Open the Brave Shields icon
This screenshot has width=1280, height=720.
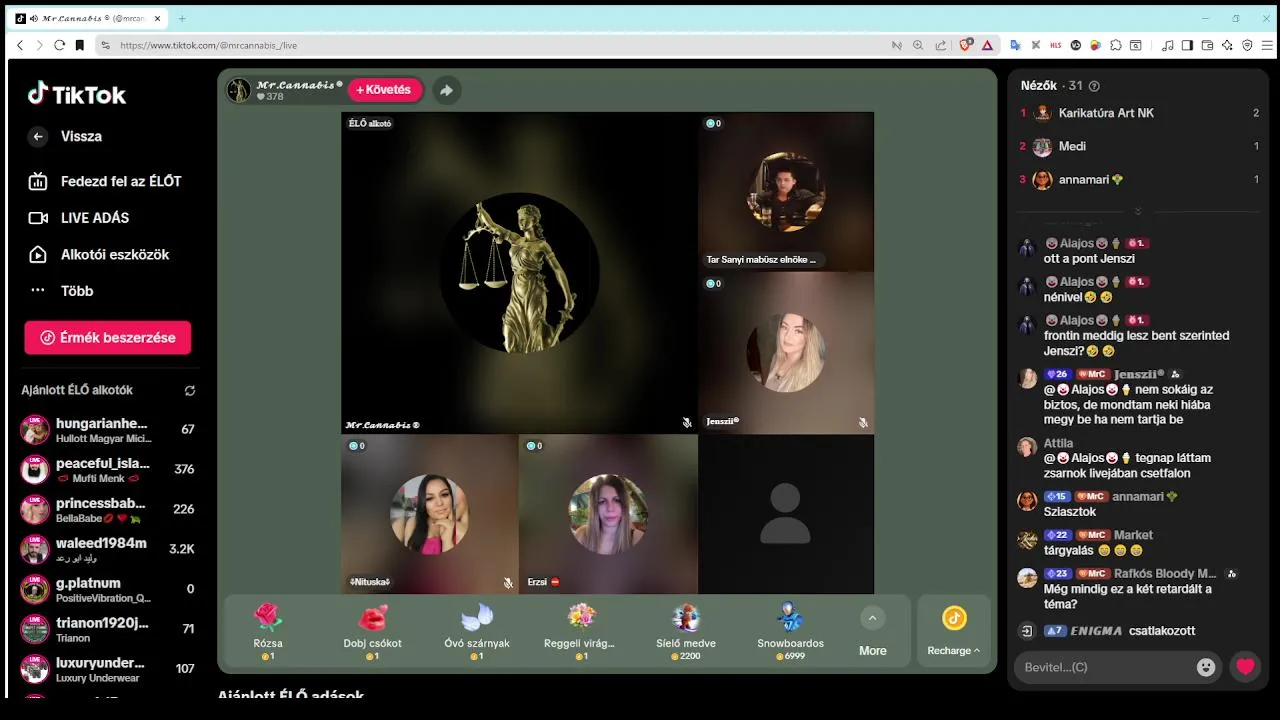(965, 45)
